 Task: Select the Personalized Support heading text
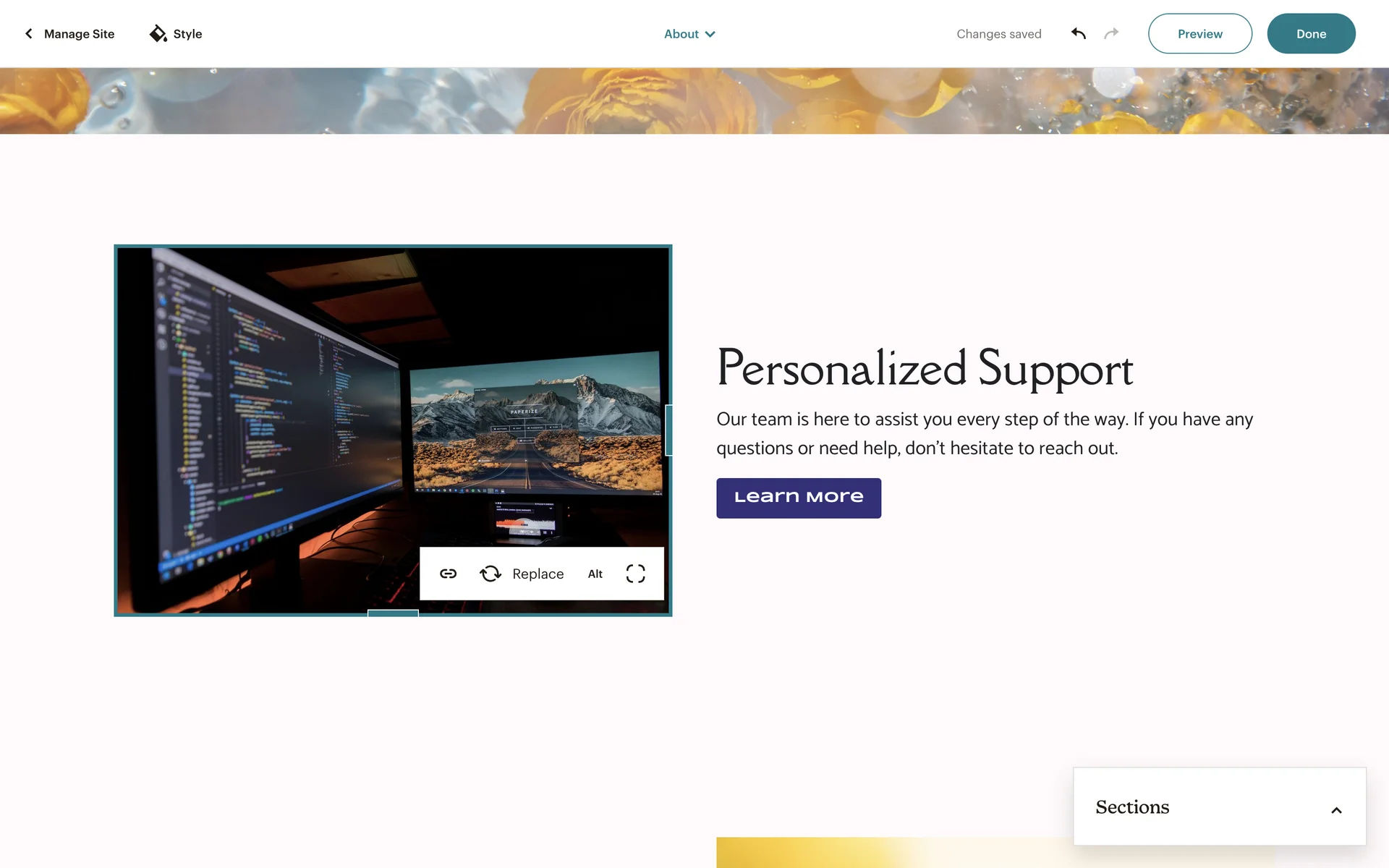(x=924, y=369)
